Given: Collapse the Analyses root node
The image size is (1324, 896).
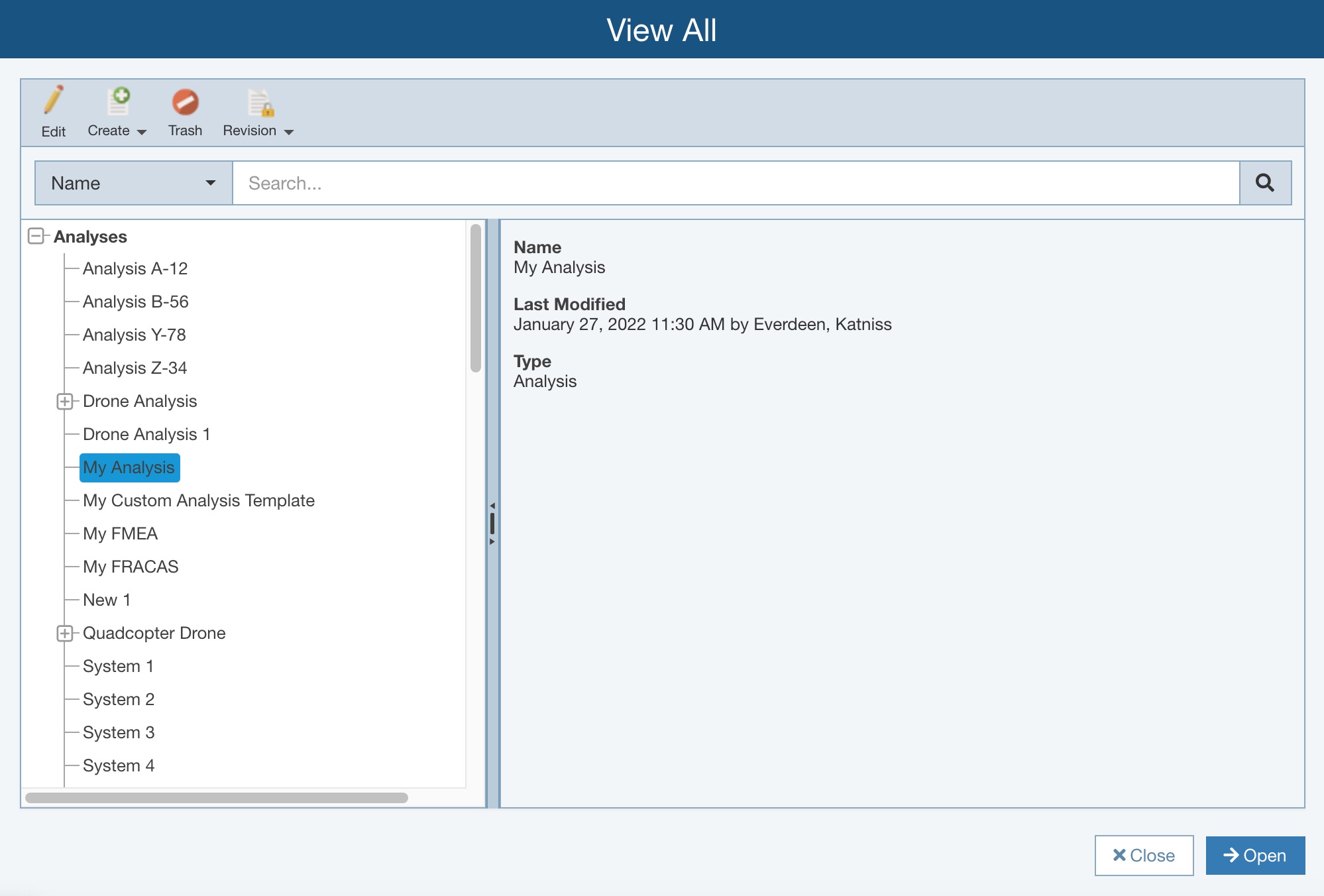Looking at the screenshot, I should pos(36,236).
